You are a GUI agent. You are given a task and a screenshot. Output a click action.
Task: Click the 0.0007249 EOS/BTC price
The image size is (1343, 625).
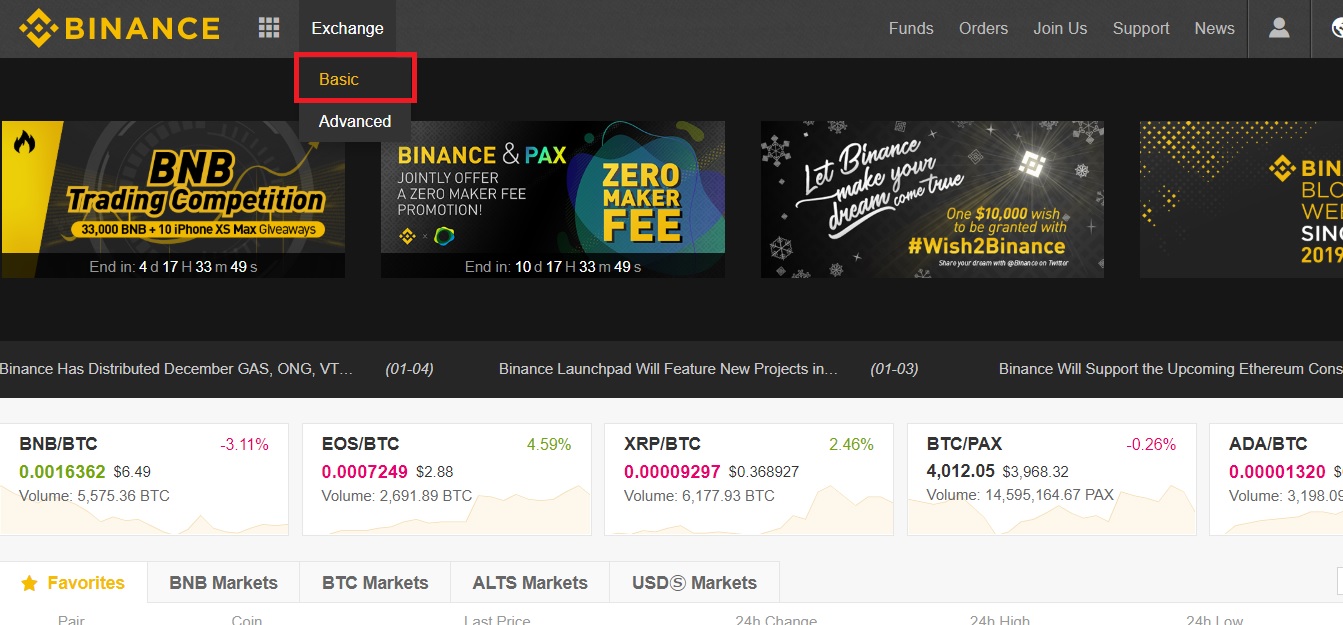[x=365, y=472]
